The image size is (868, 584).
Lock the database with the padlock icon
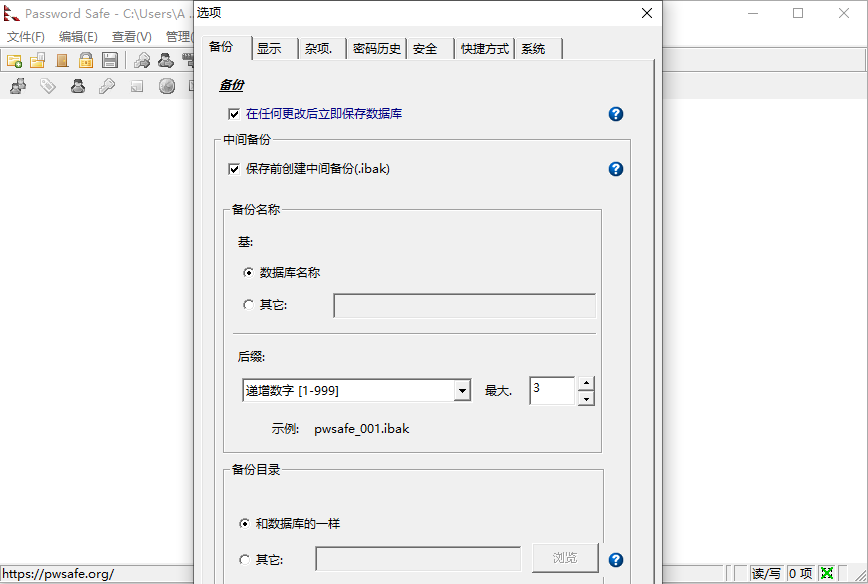click(x=86, y=60)
